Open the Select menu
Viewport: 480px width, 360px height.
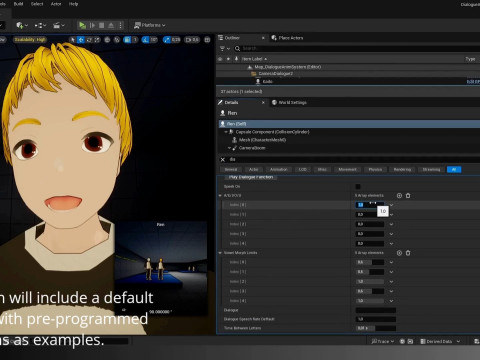(x=37, y=4)
